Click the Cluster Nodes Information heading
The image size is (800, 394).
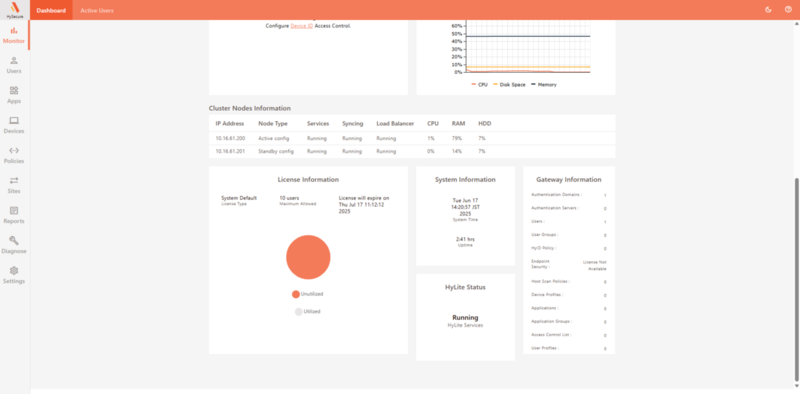[x=249, y=108]
